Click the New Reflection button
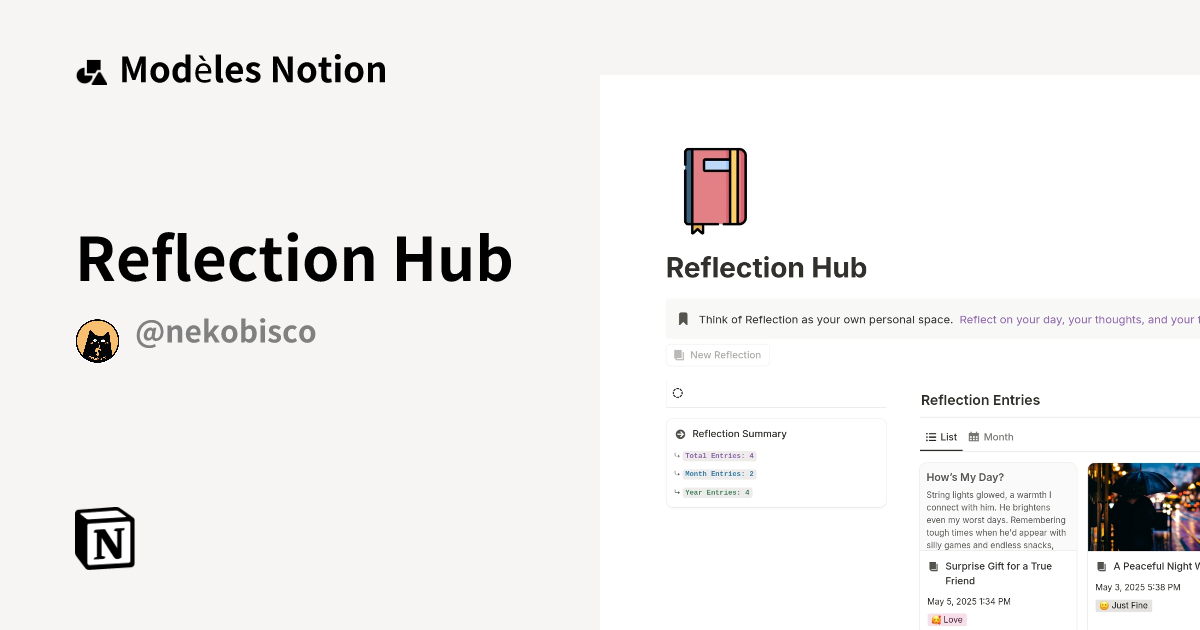 (x=718, y=354)
